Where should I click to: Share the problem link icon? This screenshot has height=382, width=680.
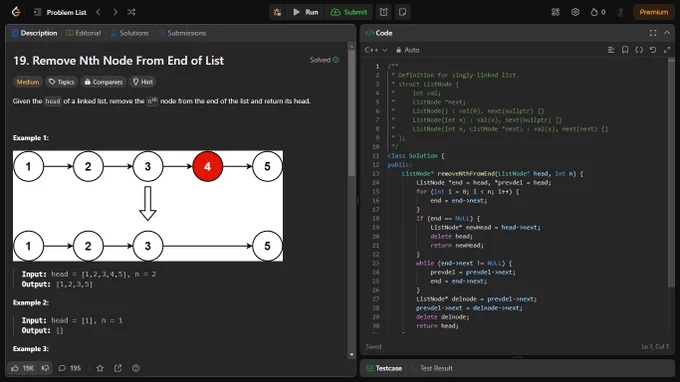(118, 368)
